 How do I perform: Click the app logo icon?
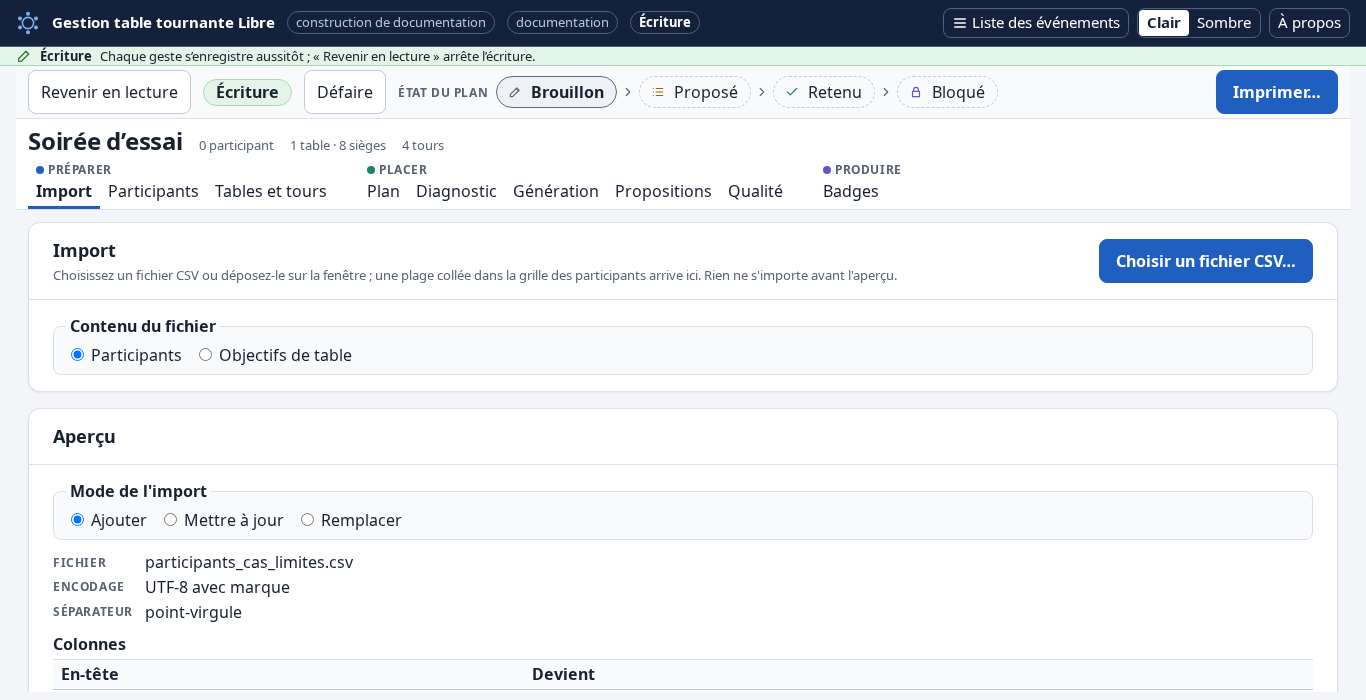[x=28, y=22]
